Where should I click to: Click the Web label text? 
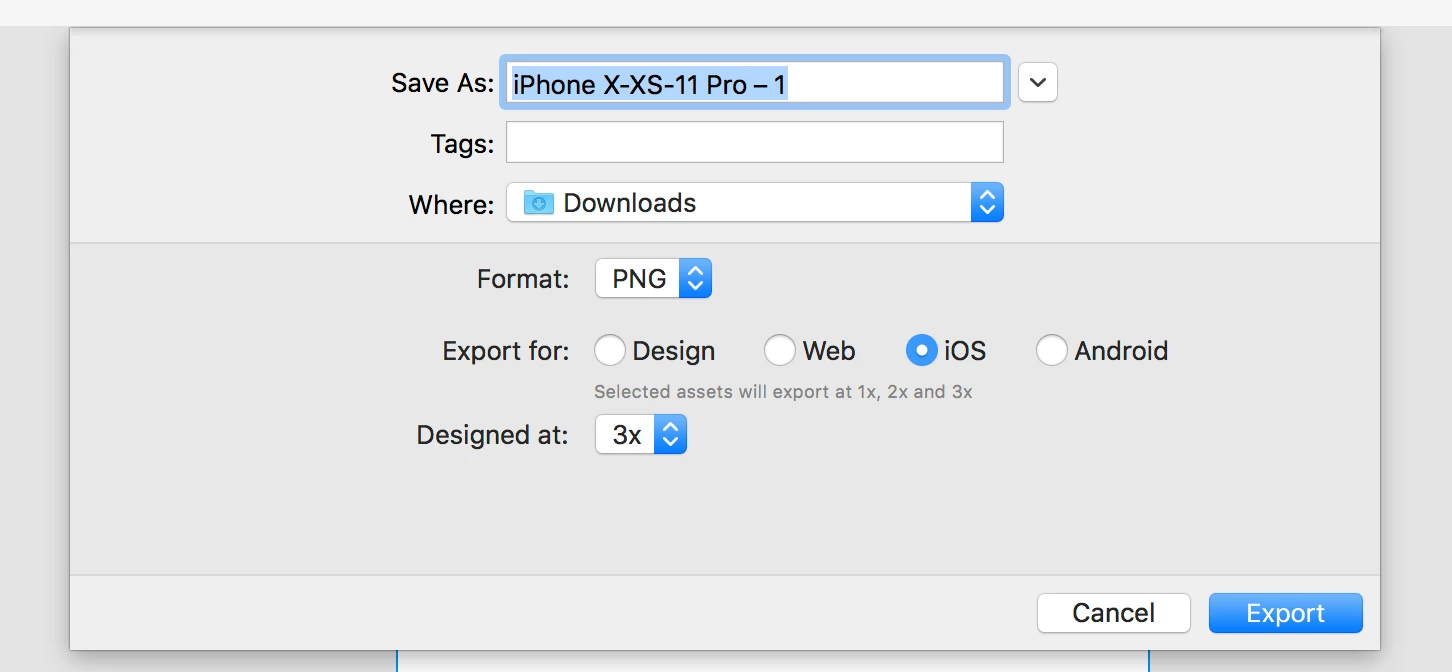[829, 351]
